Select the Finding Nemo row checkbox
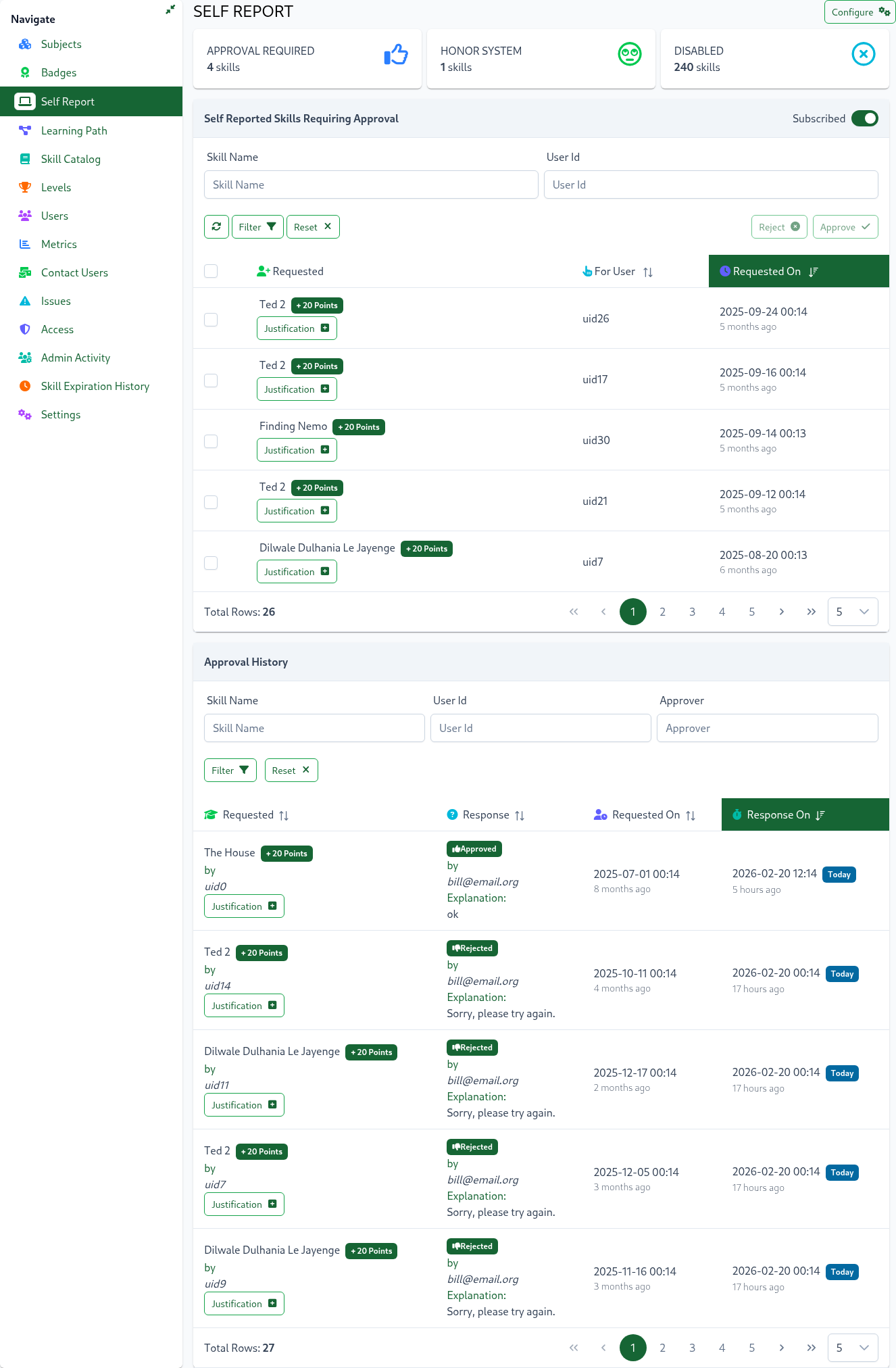Image resolution: width=896 pixels, height=1368 pixels. pos(211,441)
